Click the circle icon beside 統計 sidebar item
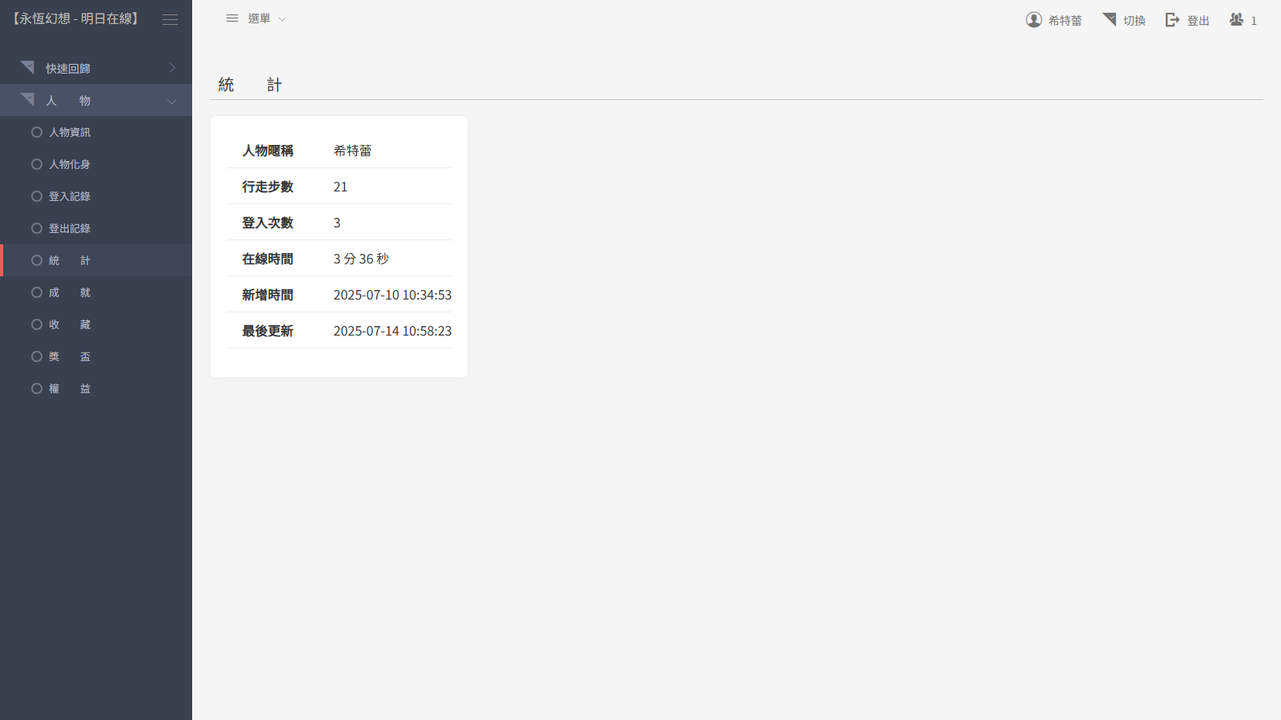The height and width of the screenshot is (720, 1281). [37, 260]
